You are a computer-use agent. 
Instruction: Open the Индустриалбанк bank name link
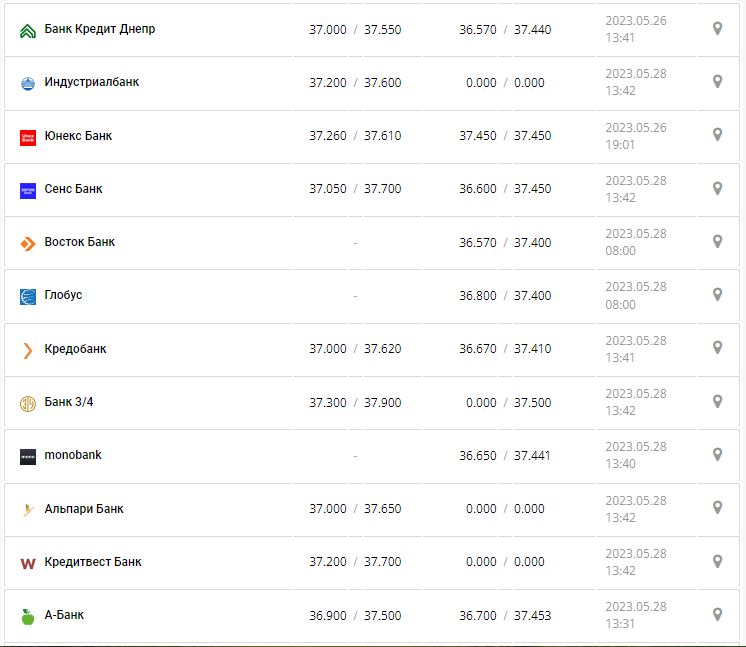point(92,82)
